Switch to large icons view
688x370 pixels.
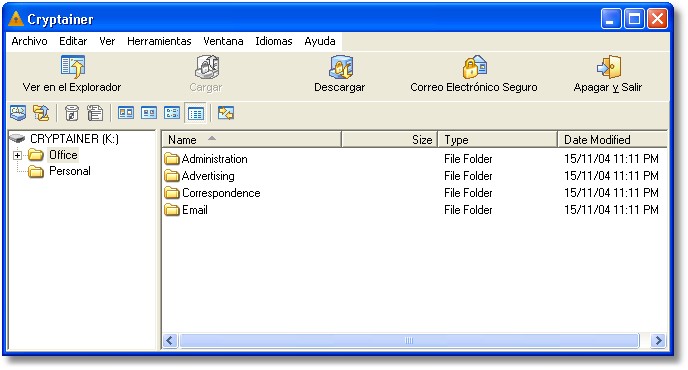coord(126,113)
